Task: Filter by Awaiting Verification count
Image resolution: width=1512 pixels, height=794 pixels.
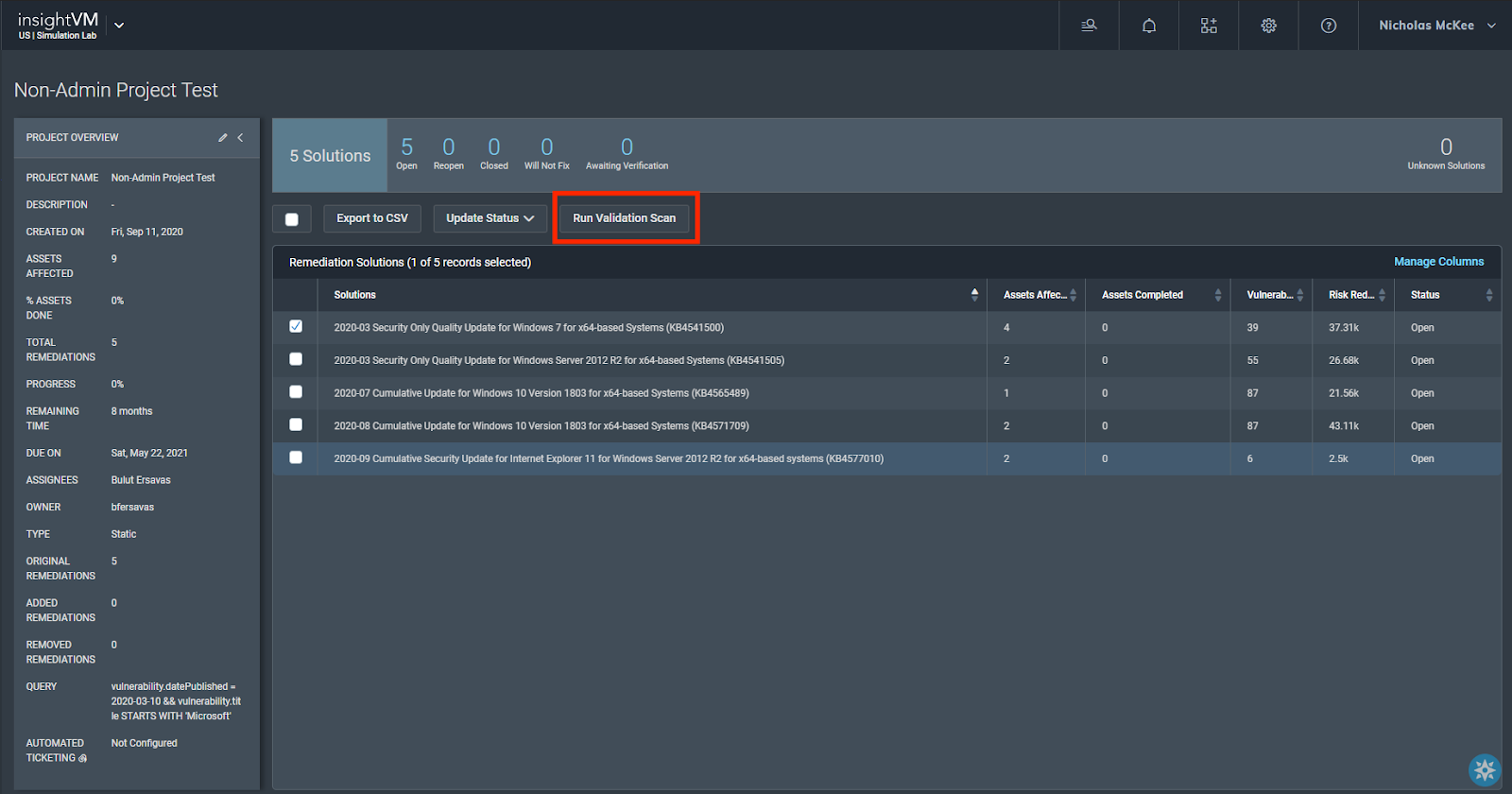Action: point(627,153)
